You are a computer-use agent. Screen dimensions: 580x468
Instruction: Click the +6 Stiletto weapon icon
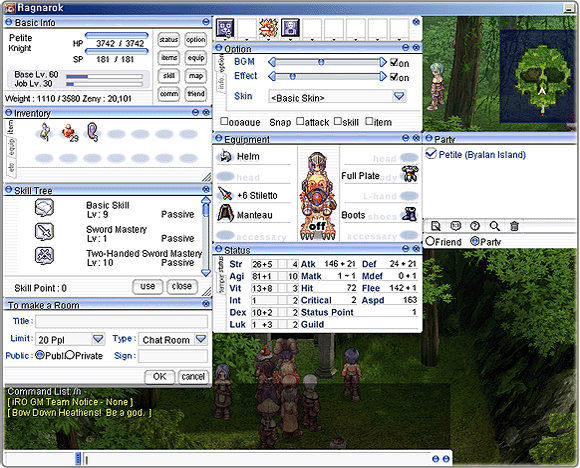pos(225,194)
